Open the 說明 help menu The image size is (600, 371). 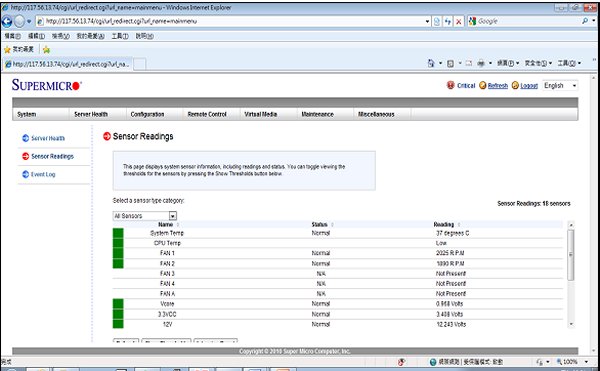144,36
